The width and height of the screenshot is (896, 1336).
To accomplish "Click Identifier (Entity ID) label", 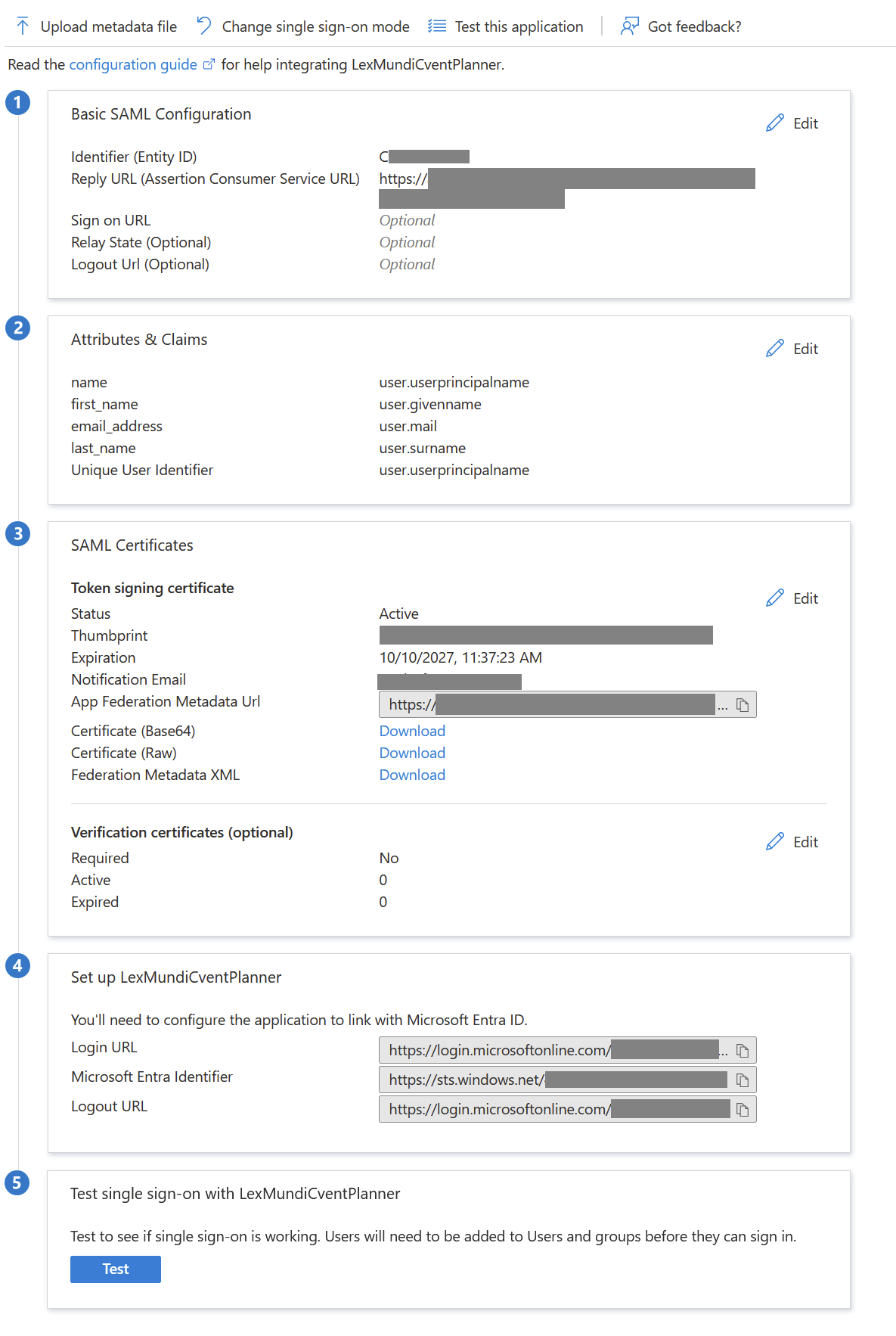I will click(134, 157).
